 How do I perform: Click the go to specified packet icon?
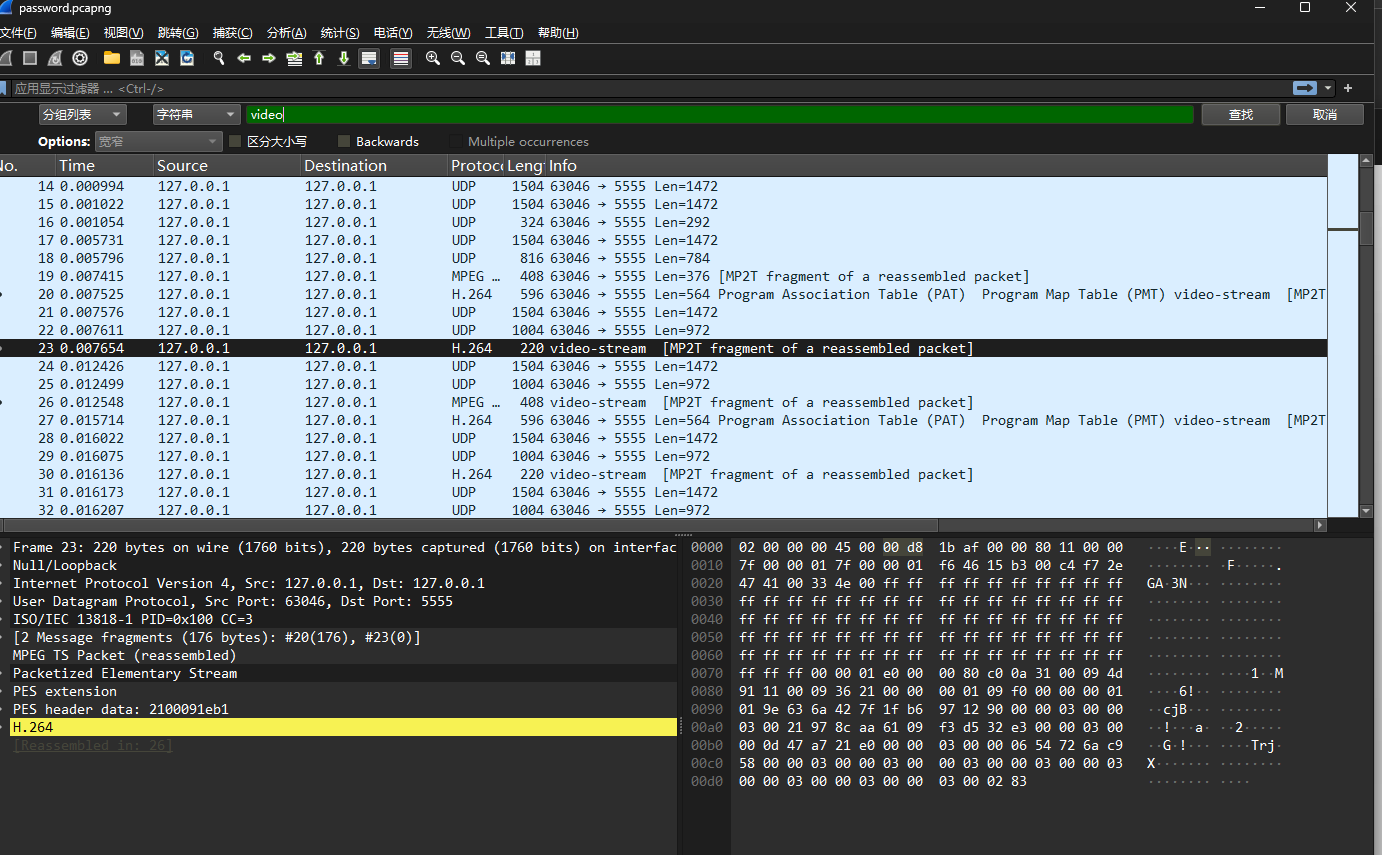(294, 58)
